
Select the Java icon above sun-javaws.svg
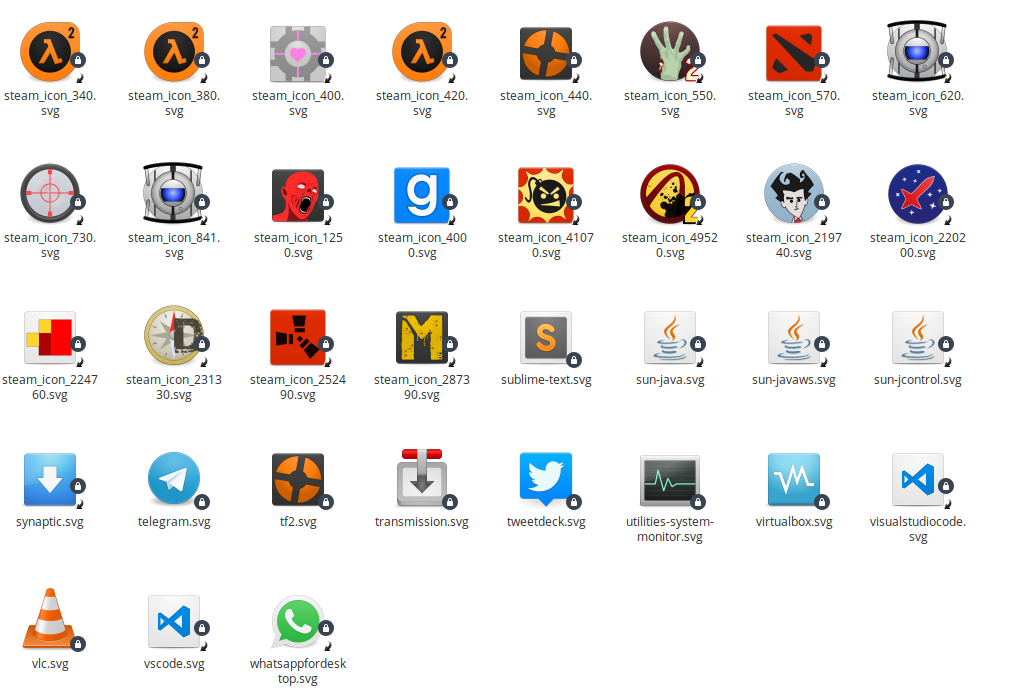[794, 337]
